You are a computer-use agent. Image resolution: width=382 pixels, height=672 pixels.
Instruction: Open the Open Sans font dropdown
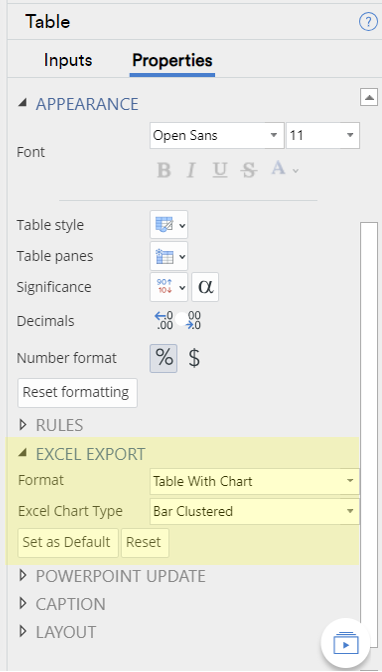[x=217, y=135]
